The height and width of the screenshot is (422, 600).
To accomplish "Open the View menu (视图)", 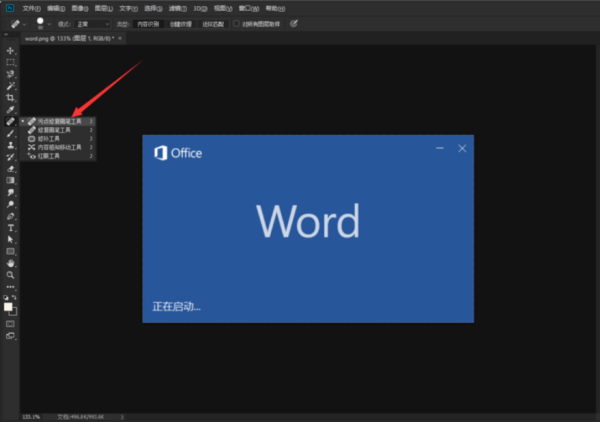I will pos(223,8).
